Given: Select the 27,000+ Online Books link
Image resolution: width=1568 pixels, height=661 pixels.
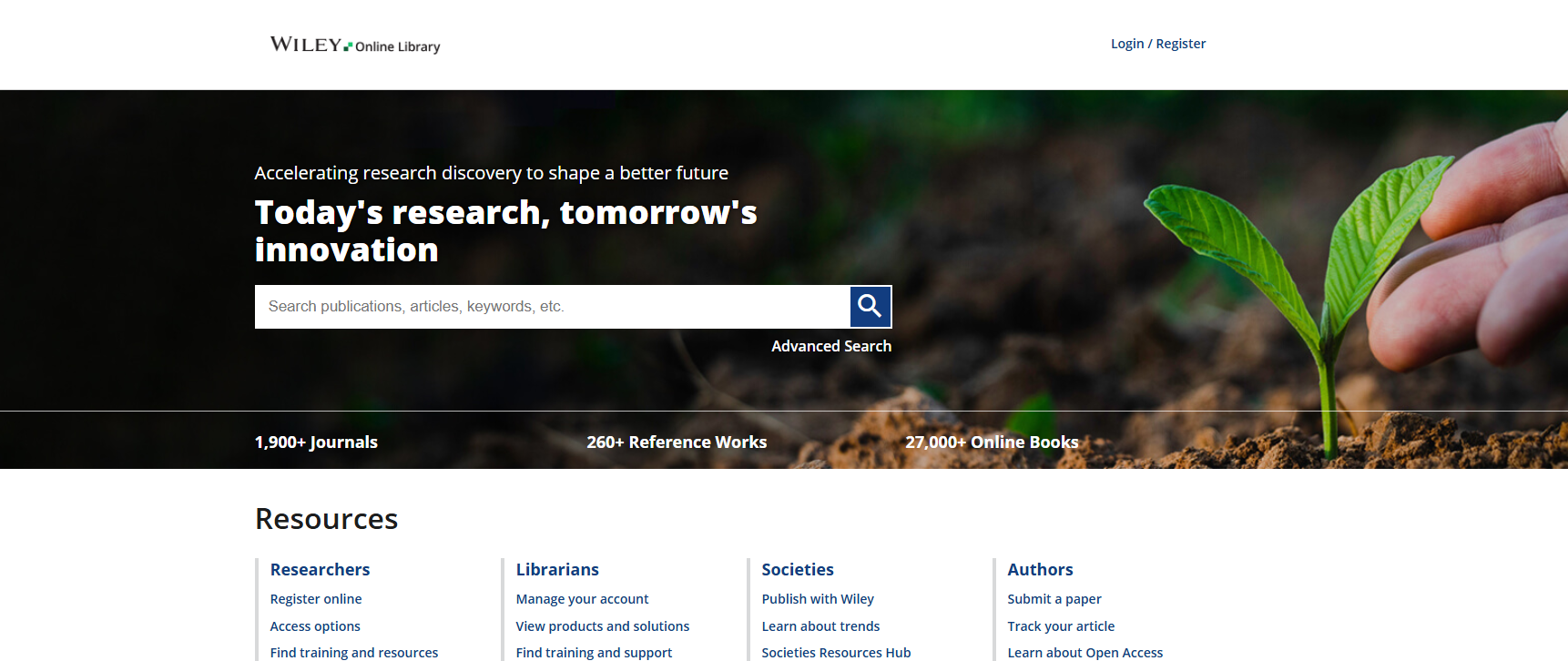Looking at the screenshot, I should coord(992,442).
